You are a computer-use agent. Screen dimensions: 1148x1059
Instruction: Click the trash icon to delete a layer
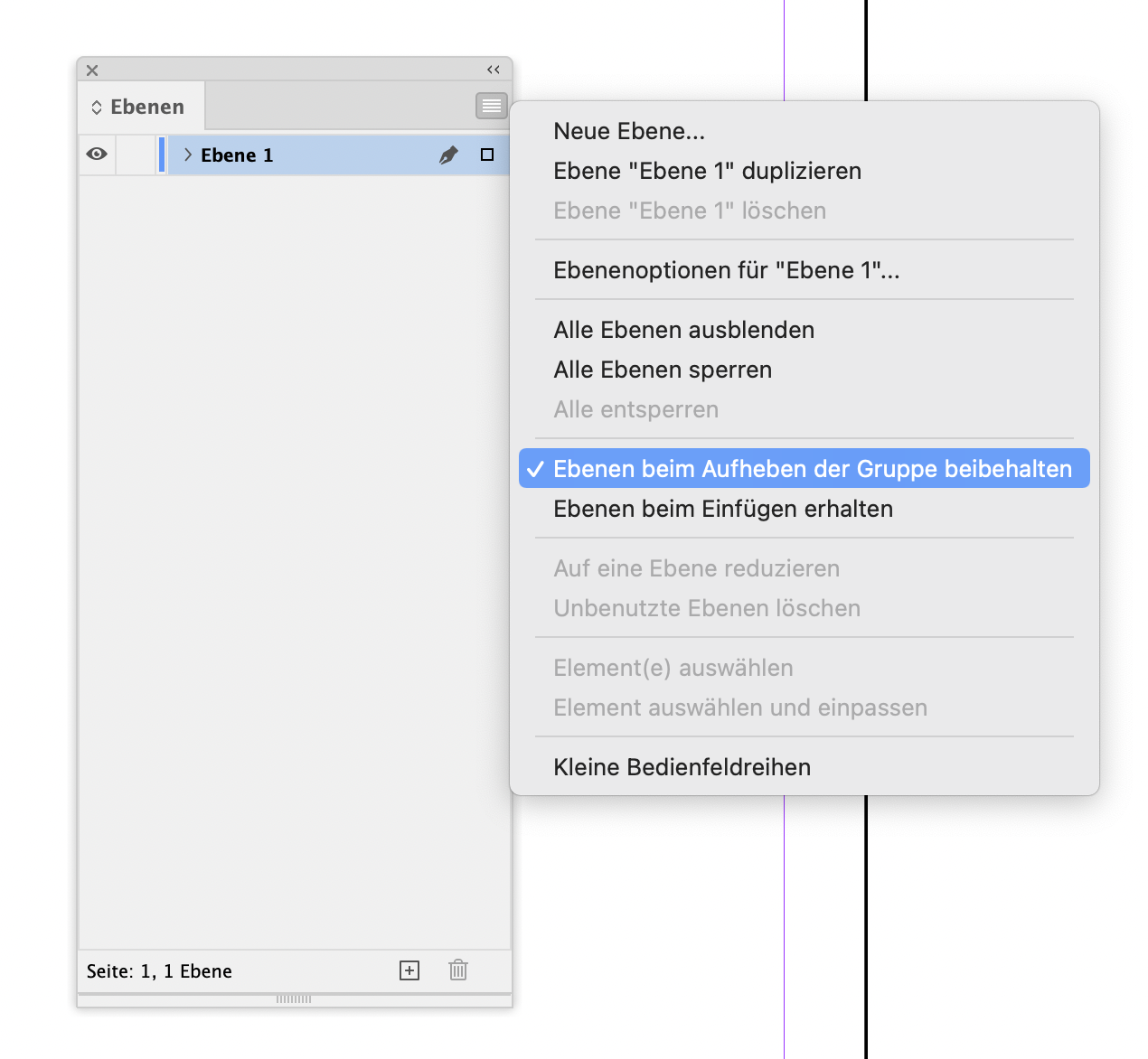[457, 970]
